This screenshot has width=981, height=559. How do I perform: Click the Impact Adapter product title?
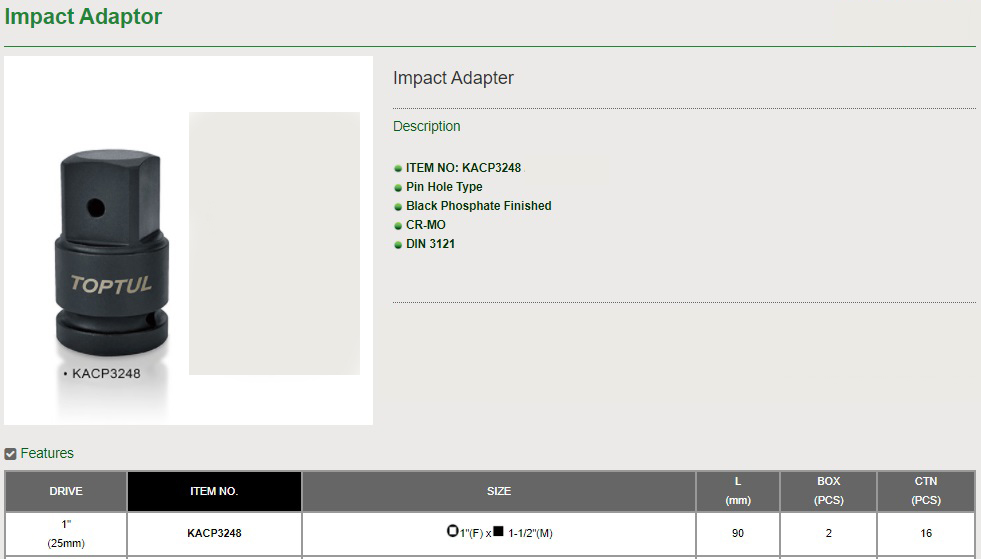click(x=453, y=78)
